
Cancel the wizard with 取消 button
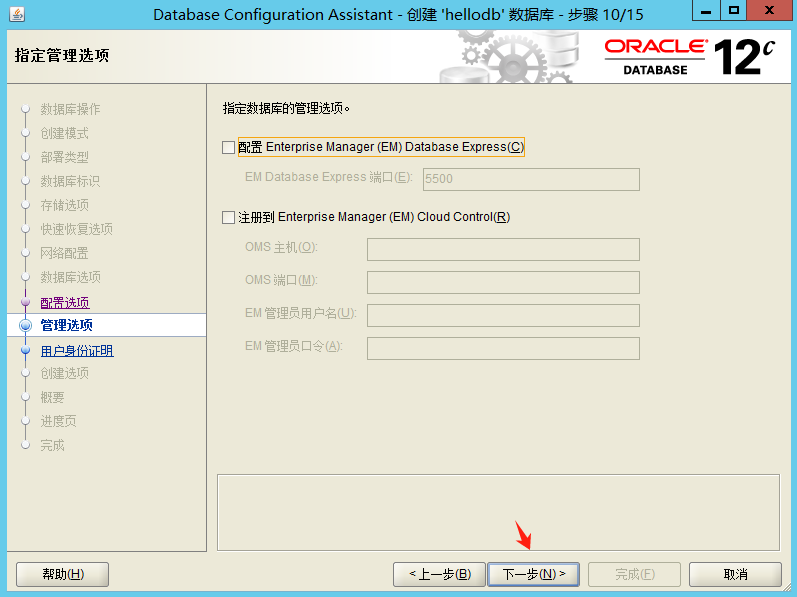pos(735,575)
